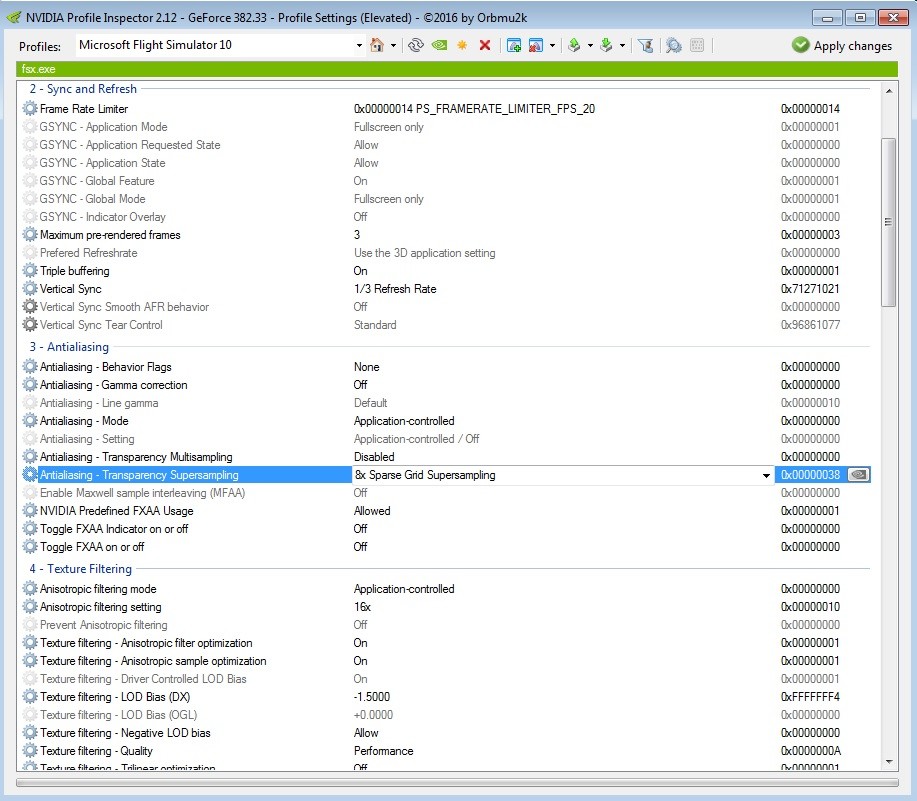917x801 pixels.
Task: Expand the dropdown arrow next to Home icon
Action: (x=393, y=46)
